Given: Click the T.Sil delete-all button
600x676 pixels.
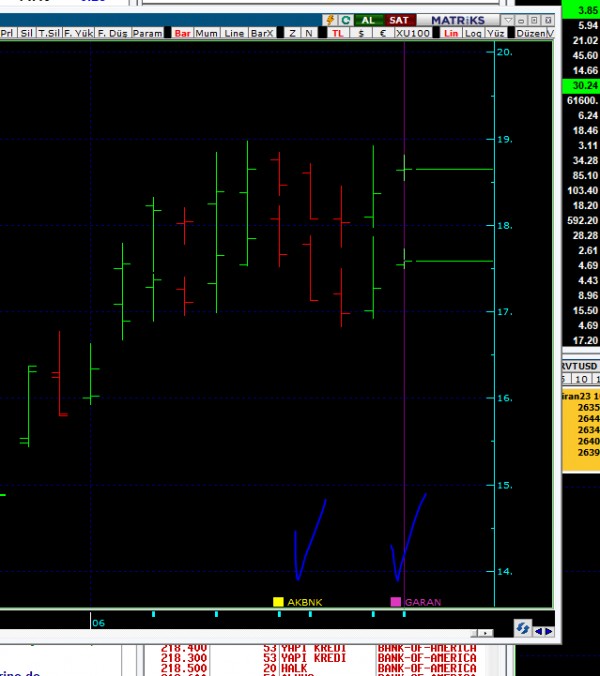Looking at the screenshot, I should pos(49,33).
